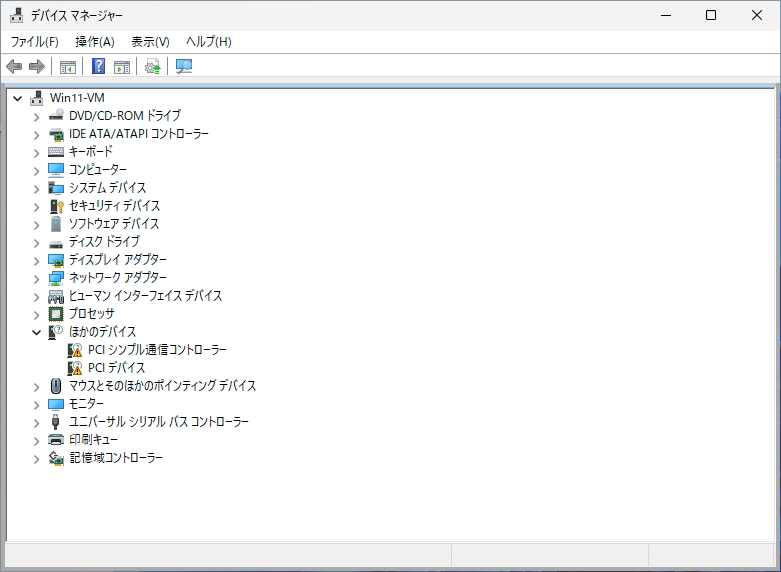Click the DVD/CD-ROM drive icon

[x=56, y=116]
